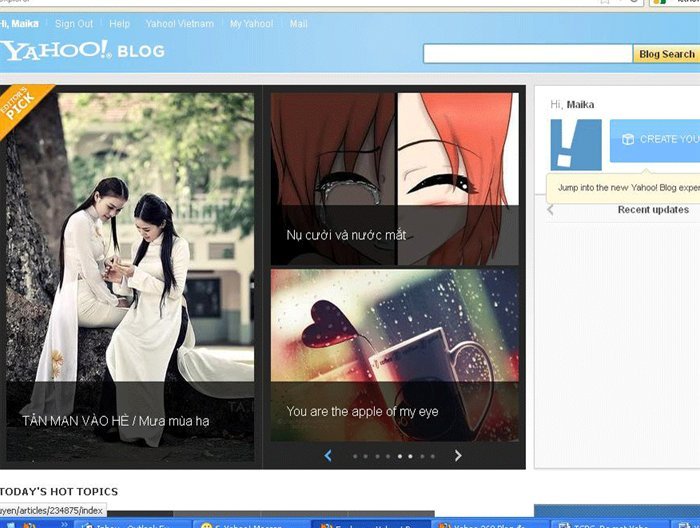Advance carousel with the white next arrow

(458, 456)
